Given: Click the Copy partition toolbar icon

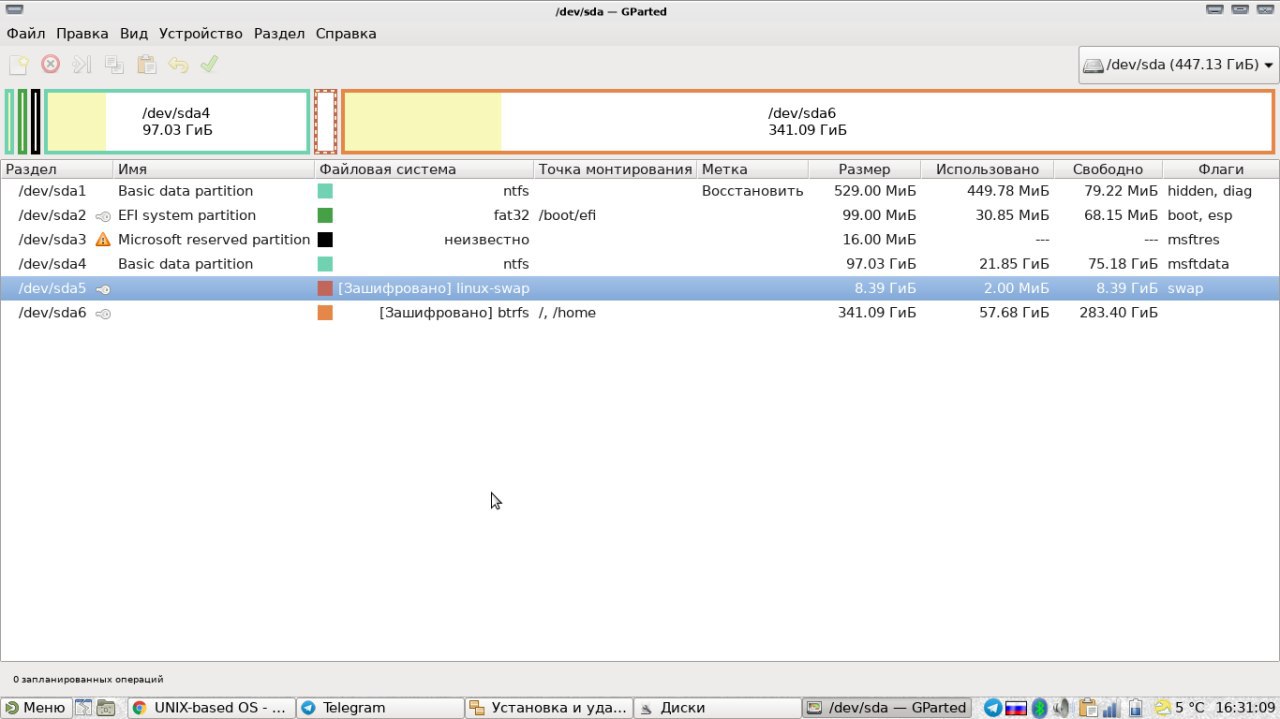Looking at the screenshot, I should coord(114,65).
